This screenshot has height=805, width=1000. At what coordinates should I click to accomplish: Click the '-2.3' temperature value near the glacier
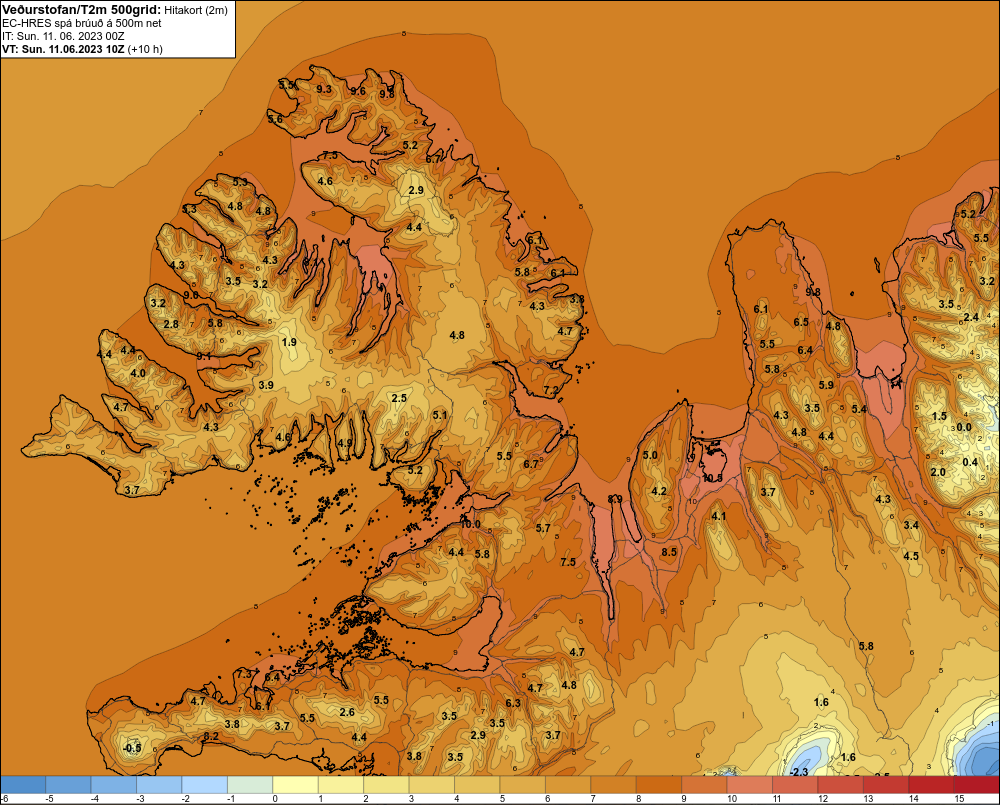pyautogui.click(x=798, y=772)
